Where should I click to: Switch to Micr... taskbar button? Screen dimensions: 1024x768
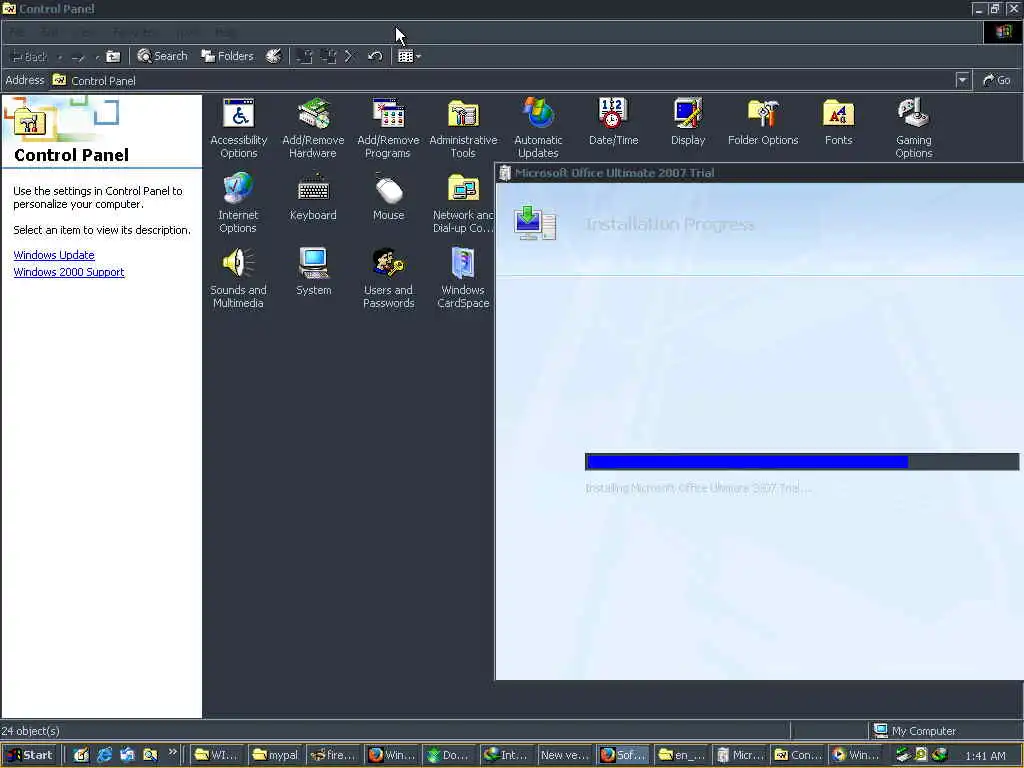click(x=739, y=755)
